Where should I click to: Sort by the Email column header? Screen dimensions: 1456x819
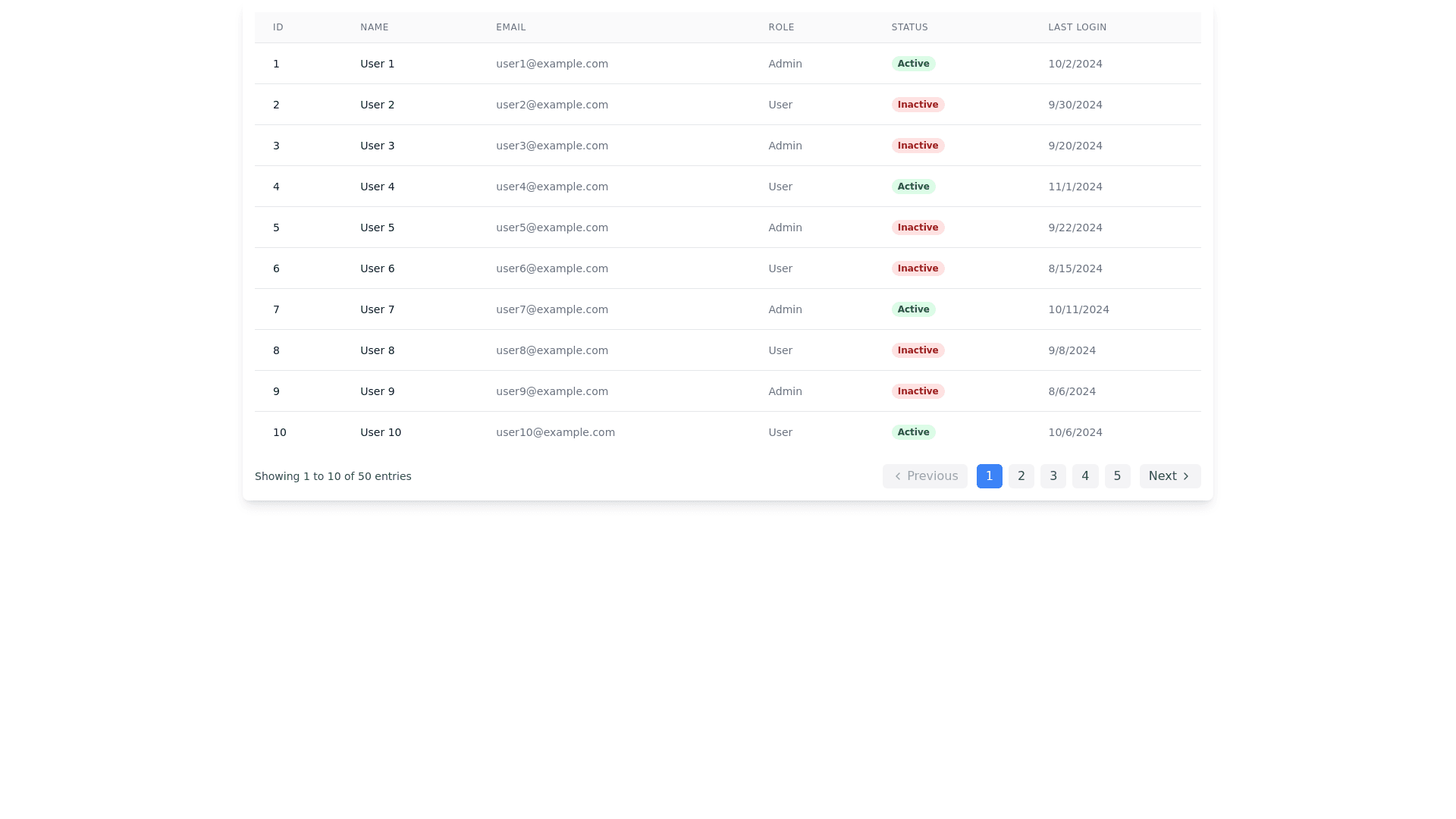510,27
